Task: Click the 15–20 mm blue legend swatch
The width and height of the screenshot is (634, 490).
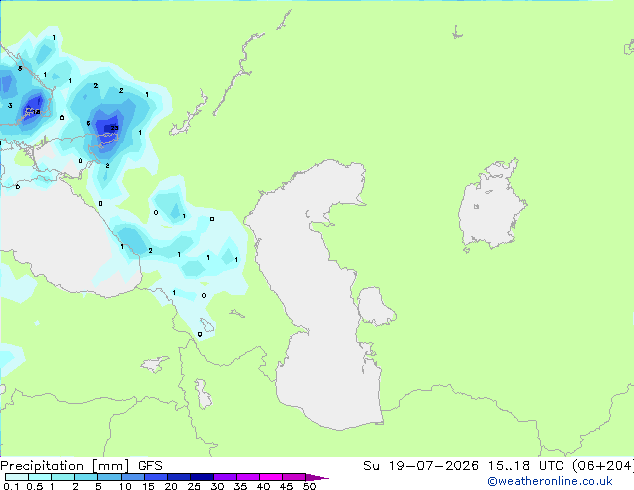Action: [x=156, y=477]
